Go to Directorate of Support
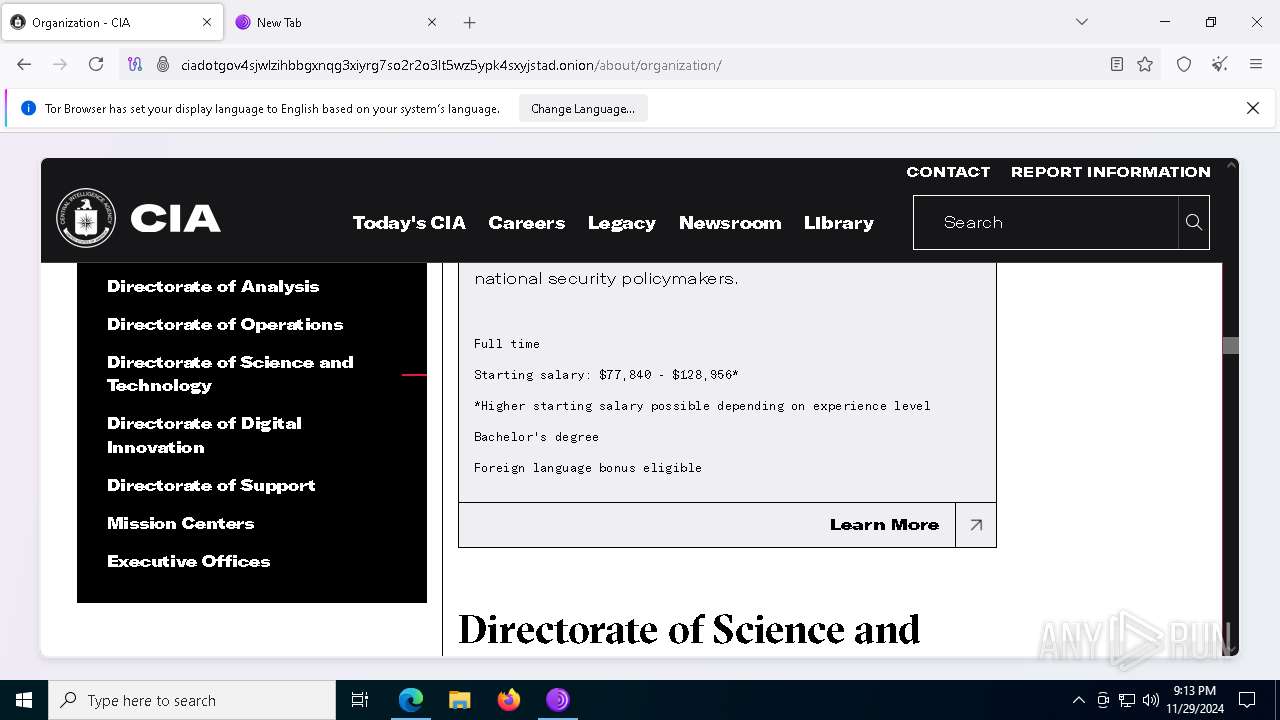The image size is (1280, 720). pos(211,485)
